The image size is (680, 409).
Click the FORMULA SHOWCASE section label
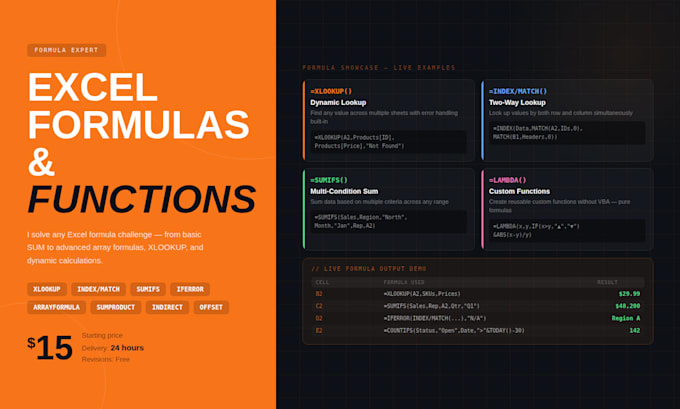click(379, 68)
